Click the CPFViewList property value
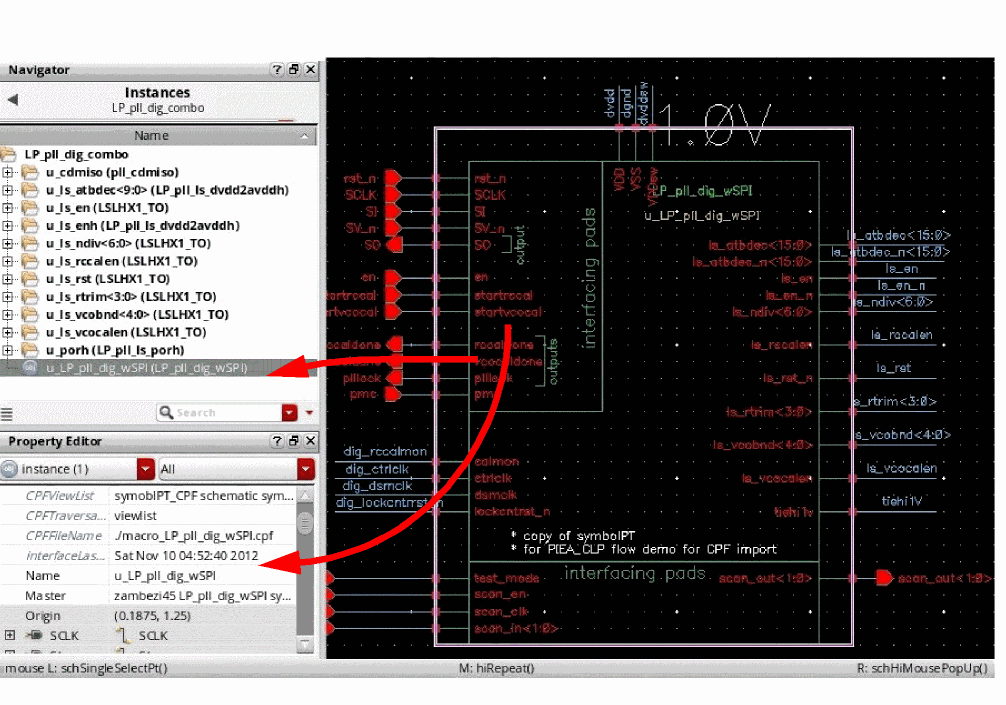Viewport: 1006px width, 705px height. (x=204, y=496)
